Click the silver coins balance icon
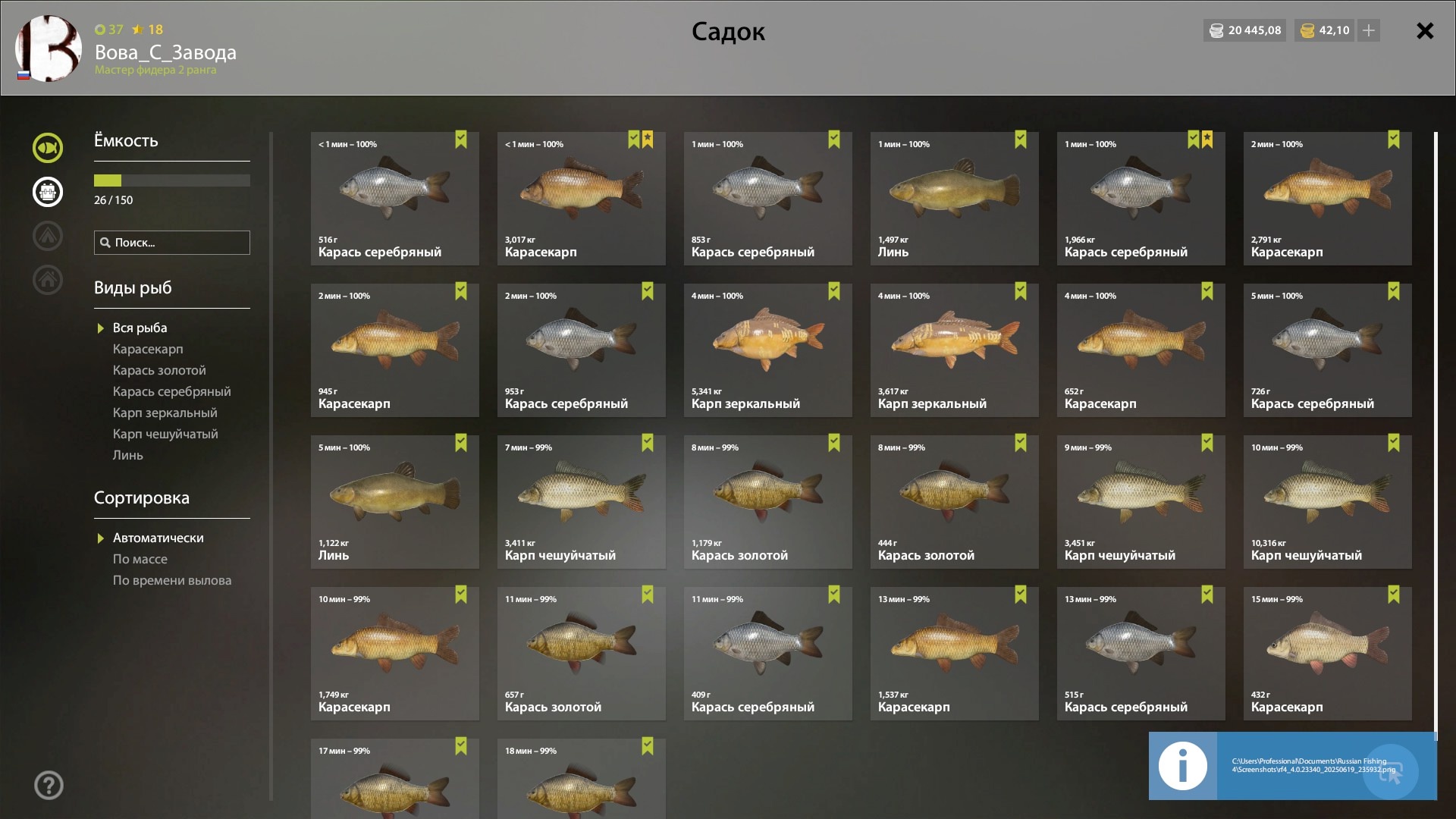 1216,30
